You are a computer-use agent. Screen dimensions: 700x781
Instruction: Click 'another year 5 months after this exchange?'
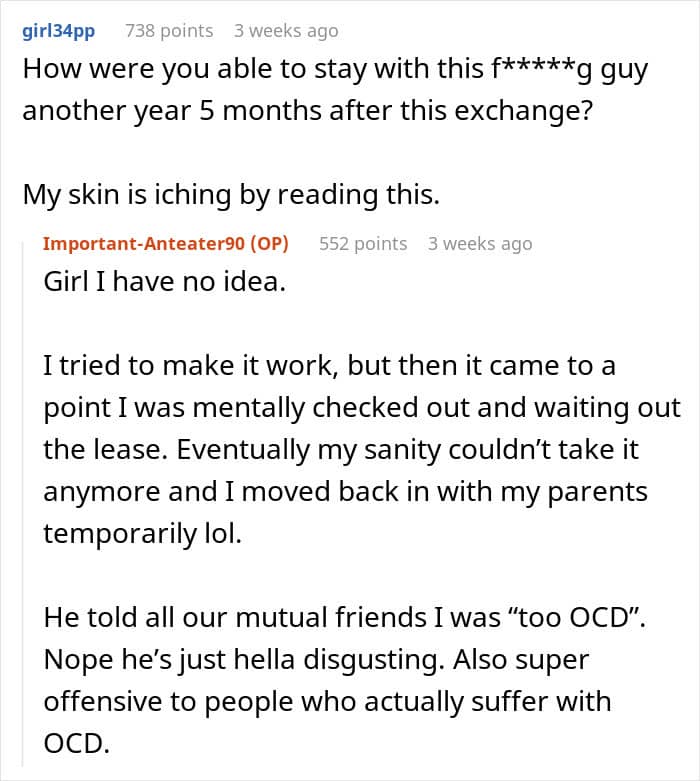[x=308, y=111]
